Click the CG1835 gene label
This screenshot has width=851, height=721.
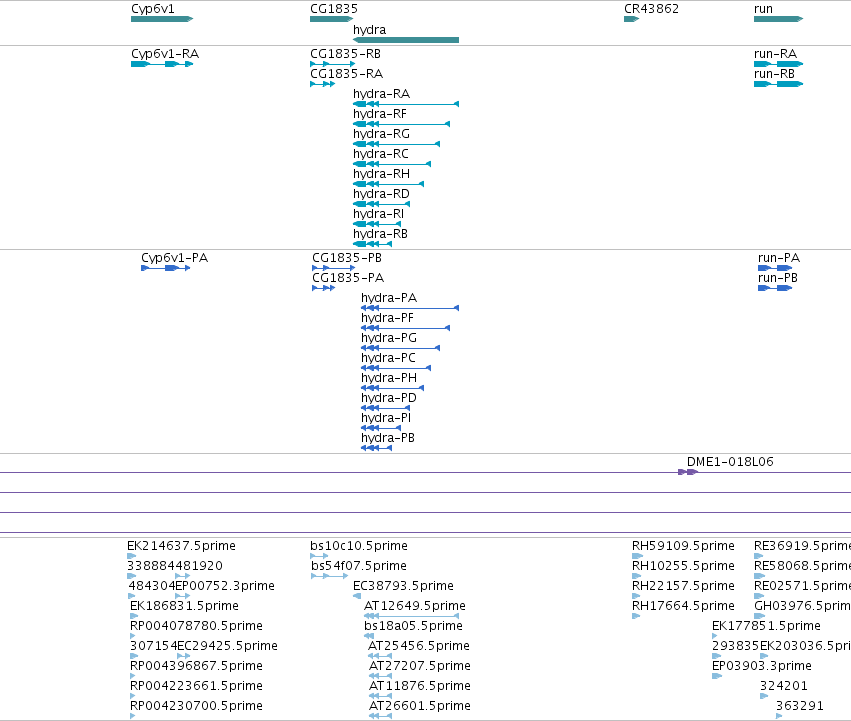tap(334, 9)
